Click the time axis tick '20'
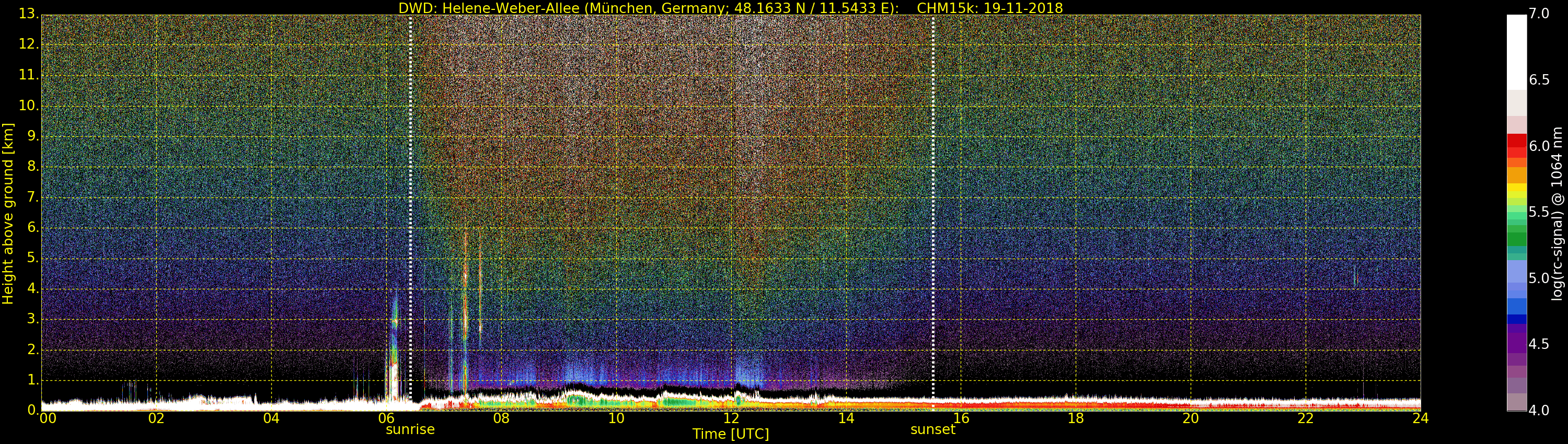Viewport: 1568px width, 444px height. click(x=1191, y=418)
